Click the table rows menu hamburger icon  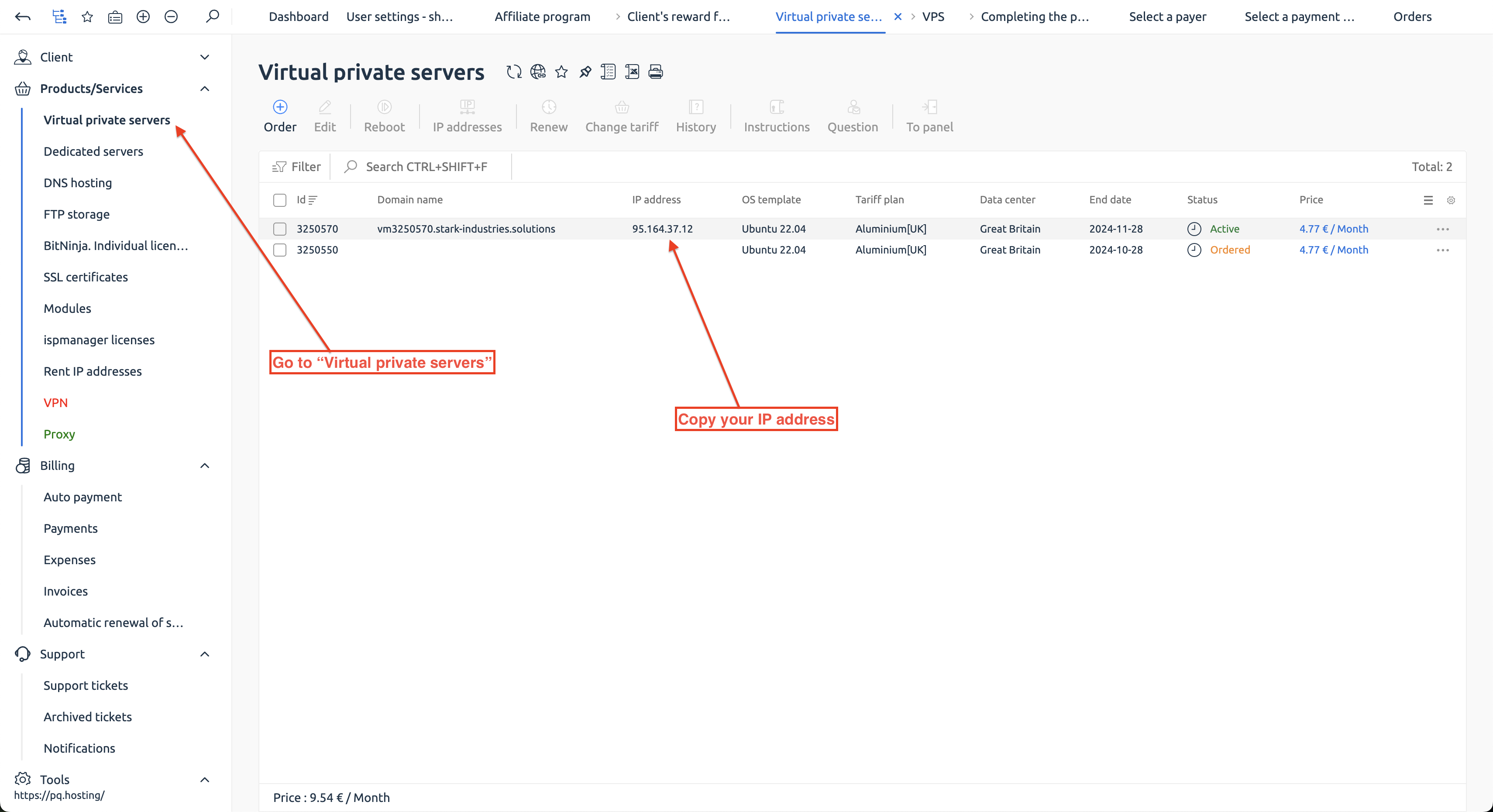(x=1428, y=200)
